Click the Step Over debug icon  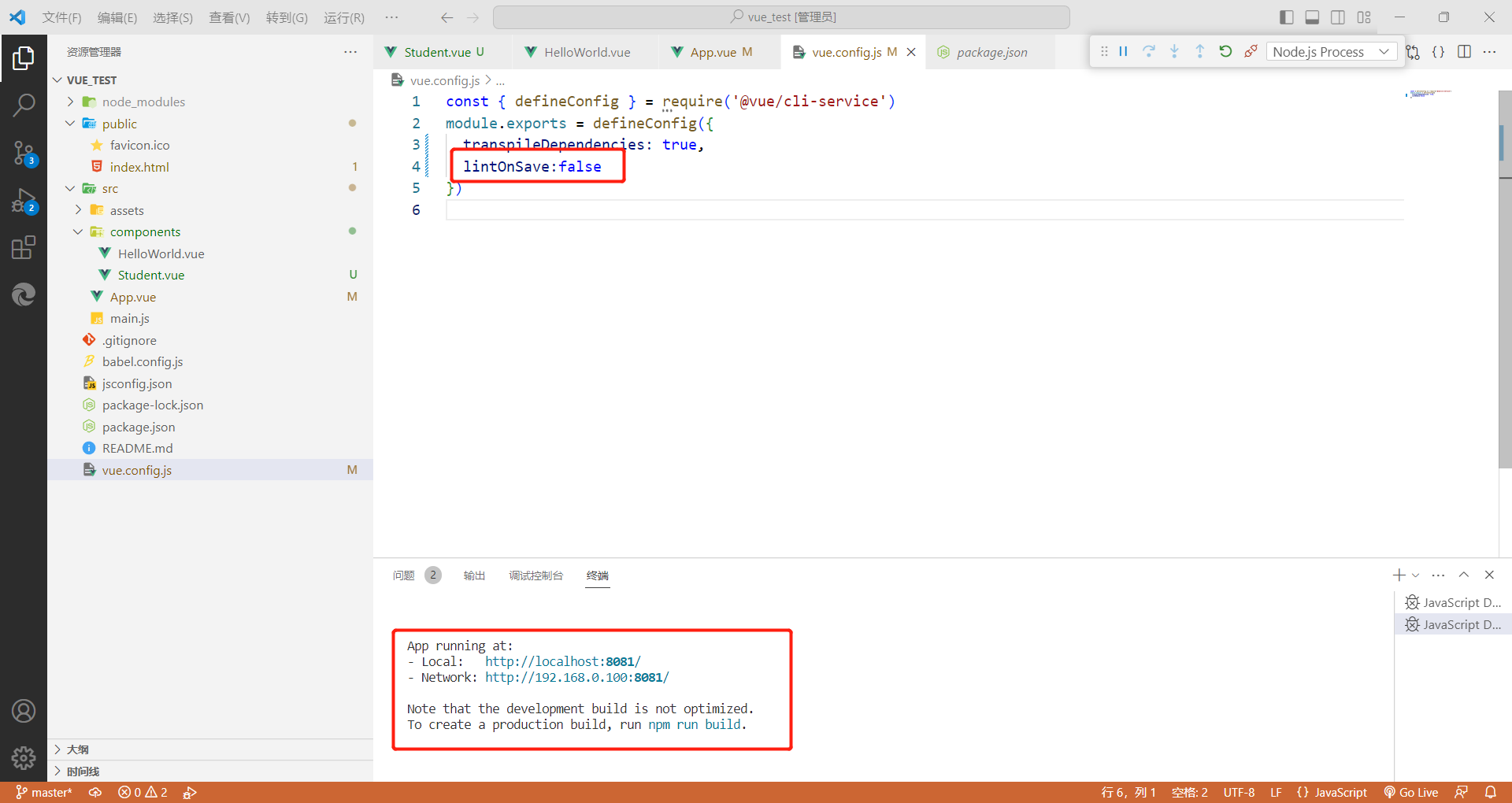click(x=1149, y=51)
